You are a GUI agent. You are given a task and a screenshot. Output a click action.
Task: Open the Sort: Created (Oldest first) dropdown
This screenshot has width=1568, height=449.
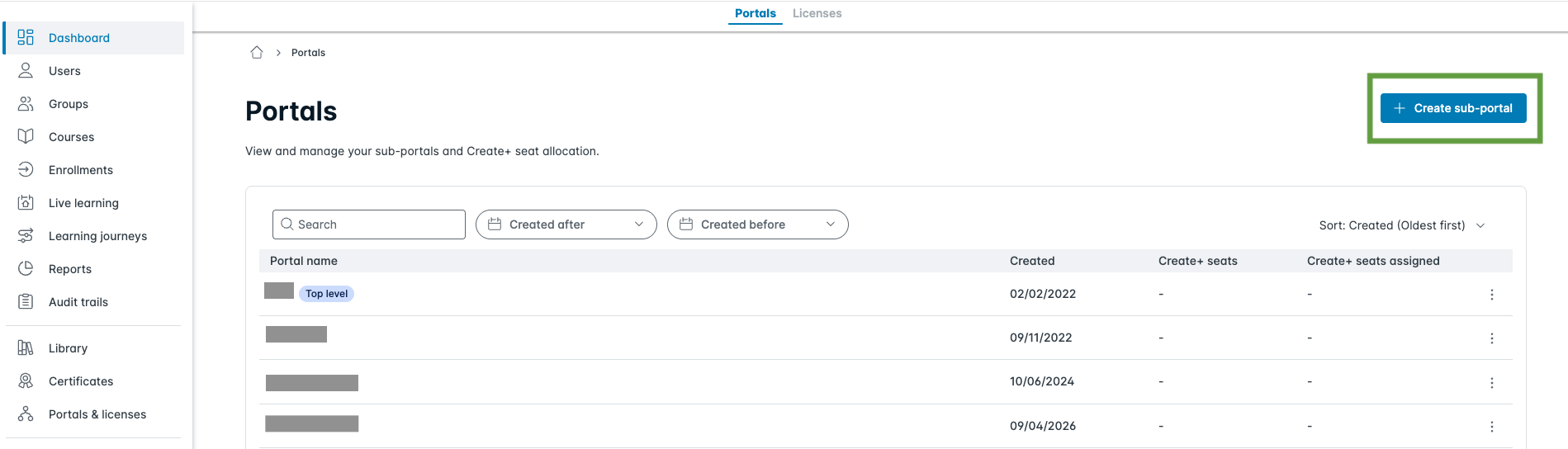(x=1402, y=225)
